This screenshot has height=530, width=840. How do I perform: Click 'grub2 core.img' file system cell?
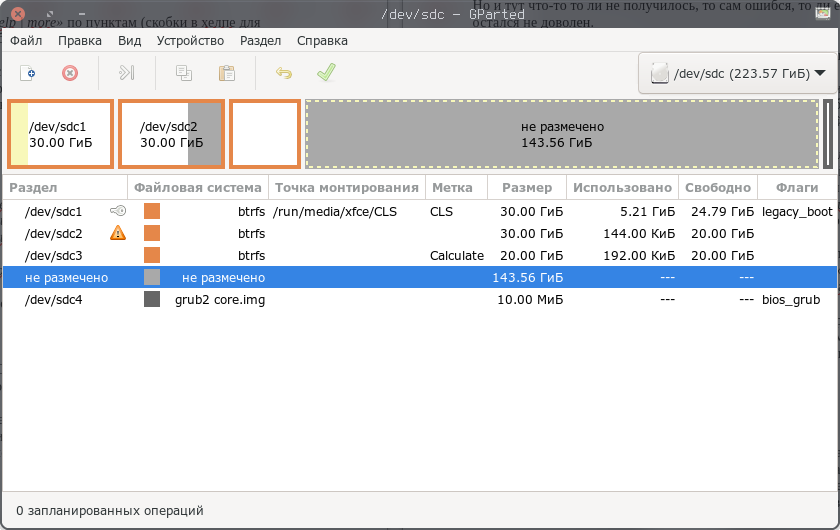click(220, 300)
